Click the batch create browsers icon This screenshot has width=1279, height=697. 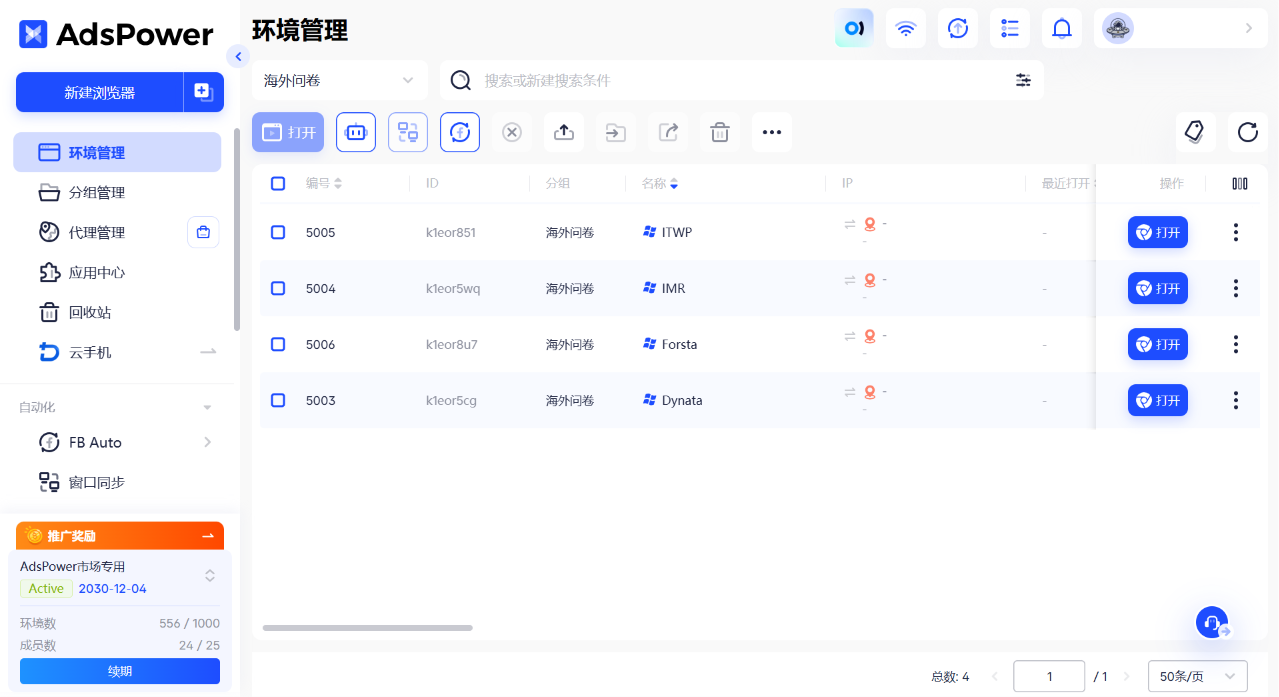204,92
